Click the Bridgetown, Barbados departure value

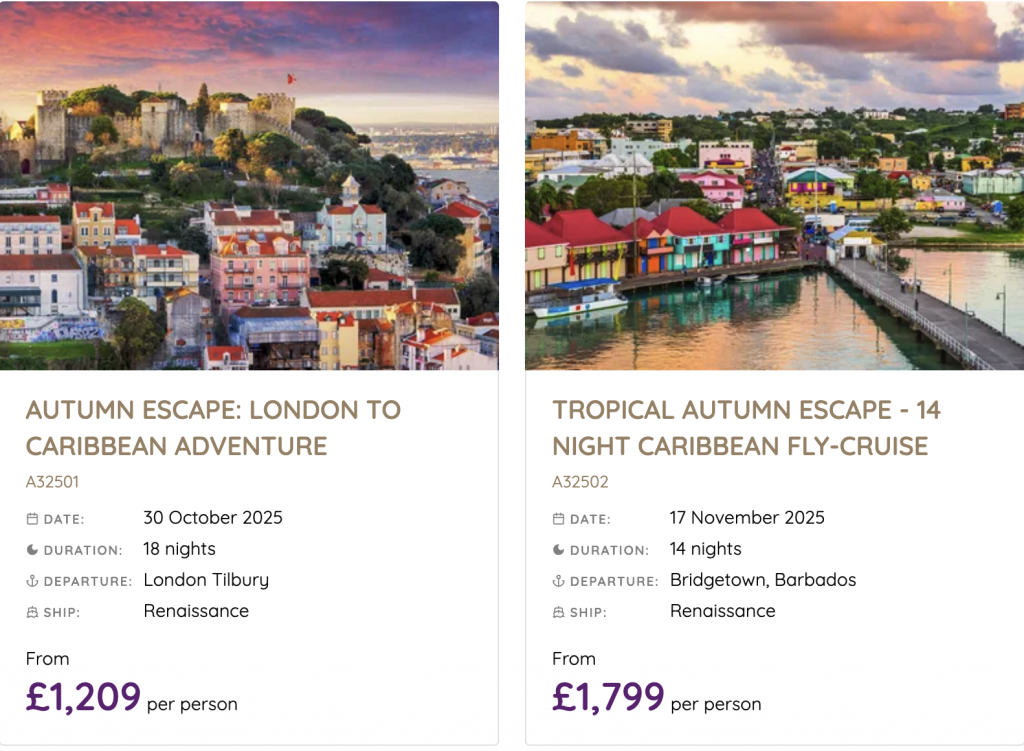[x=763, y=580]
